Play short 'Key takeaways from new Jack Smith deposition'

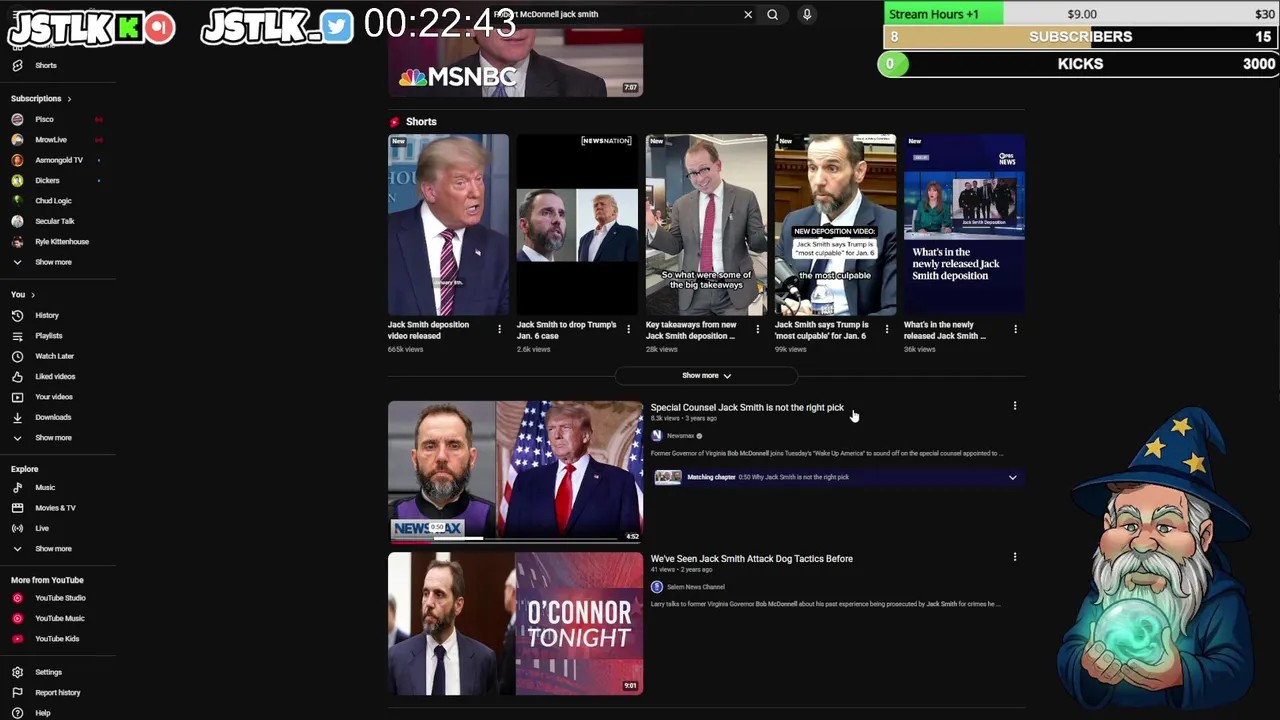(706, 225)
